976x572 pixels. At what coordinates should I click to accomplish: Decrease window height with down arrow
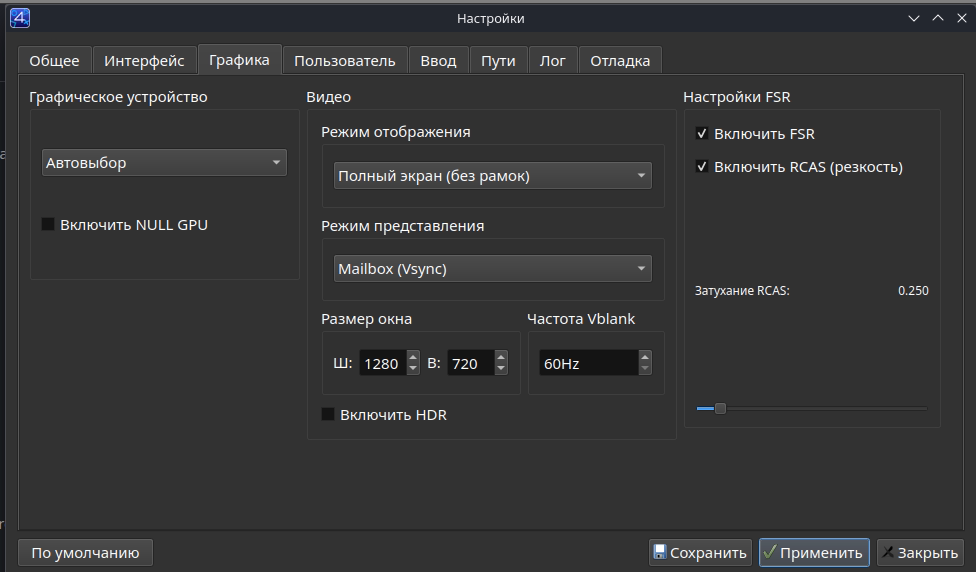(500, 370)
